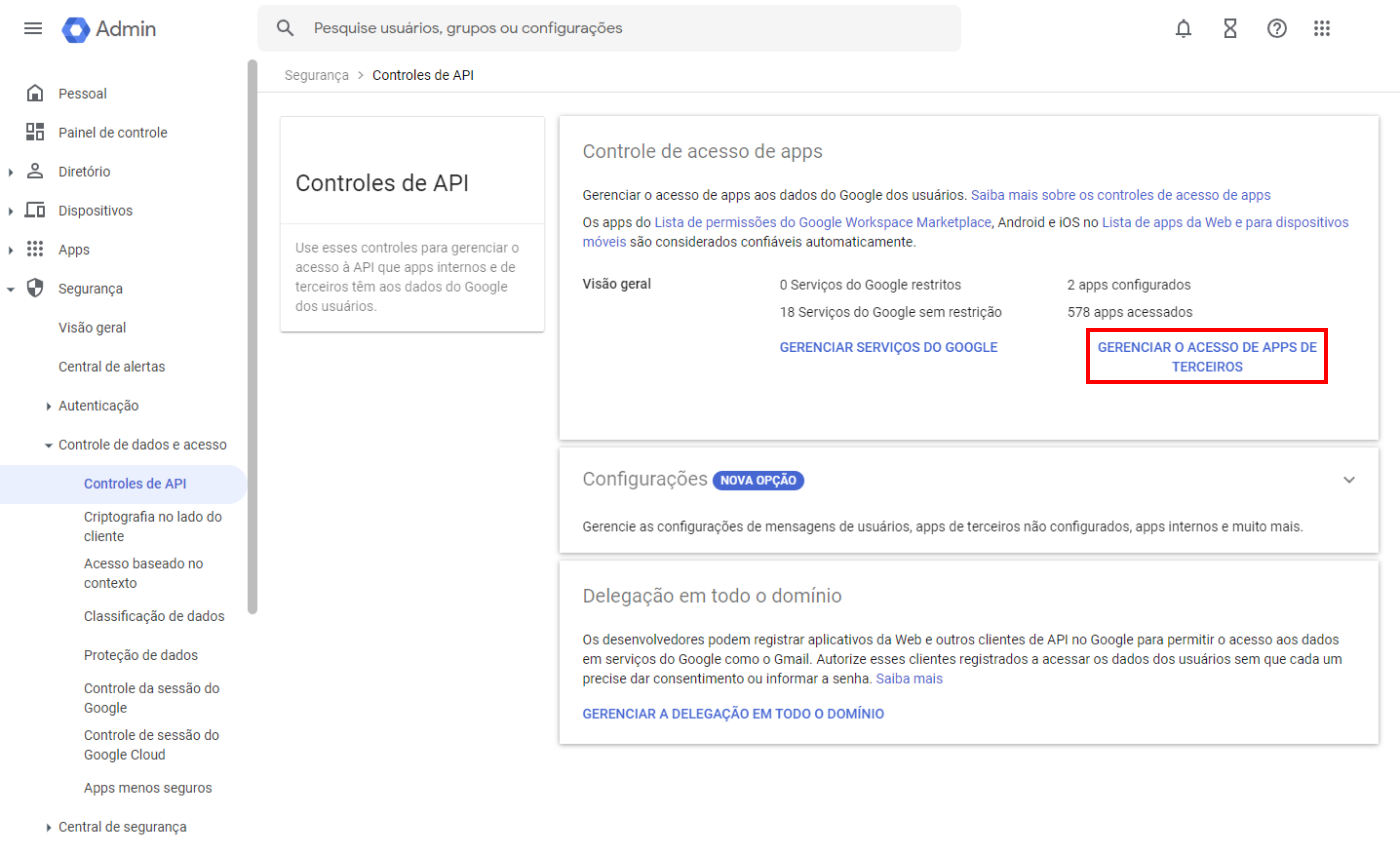Open Pessoal in the sidebar

pyautogui.click(x=83, y=93)
